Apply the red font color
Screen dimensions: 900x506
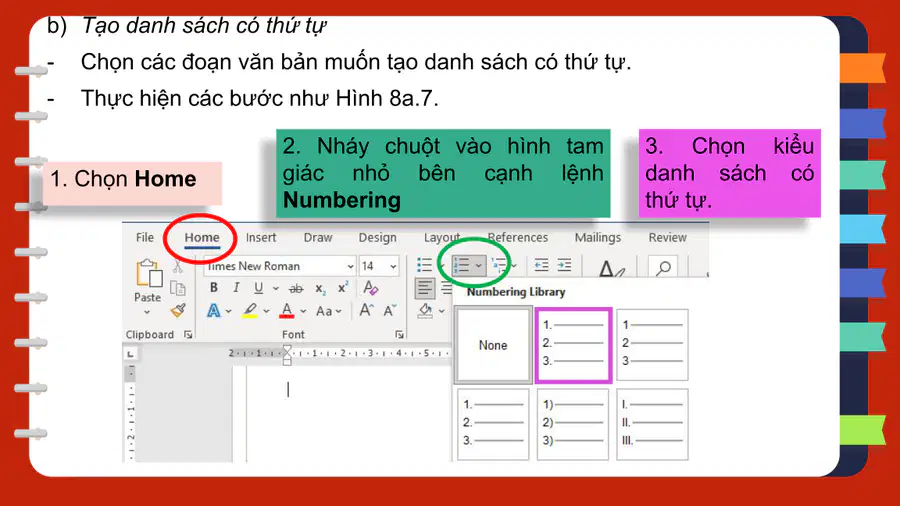(287, 310)
